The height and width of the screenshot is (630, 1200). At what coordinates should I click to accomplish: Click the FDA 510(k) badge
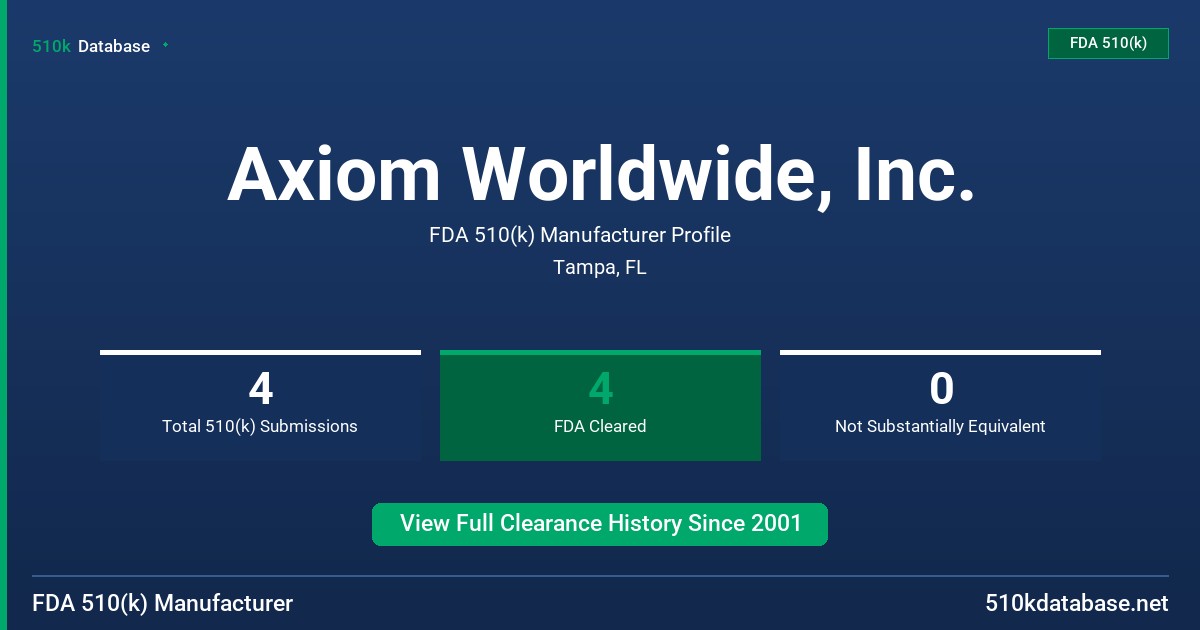[1108, 43]
